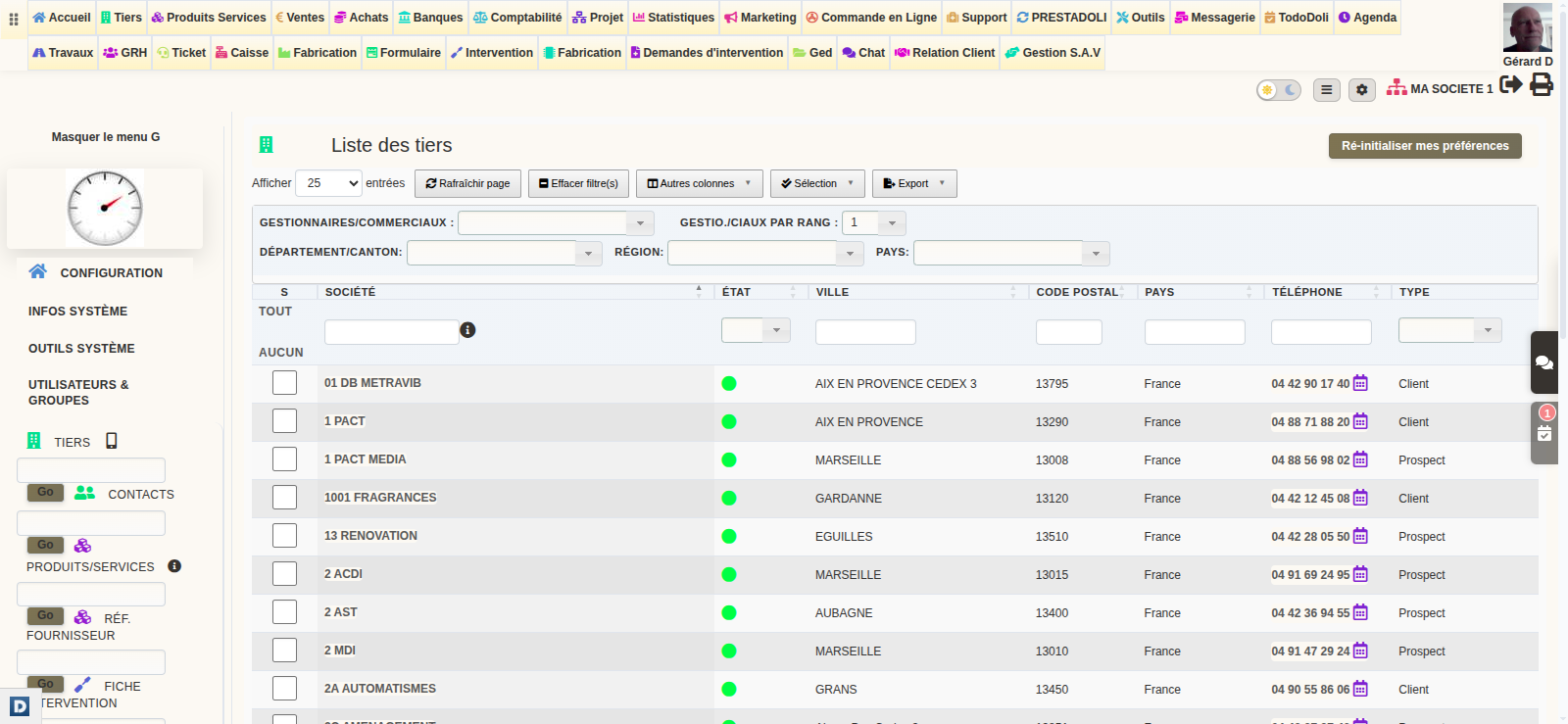1568x724 pixels.
Task: Open the Gestion S.A.V menu
Action: pyautogui.click(x=1053, y=53)
